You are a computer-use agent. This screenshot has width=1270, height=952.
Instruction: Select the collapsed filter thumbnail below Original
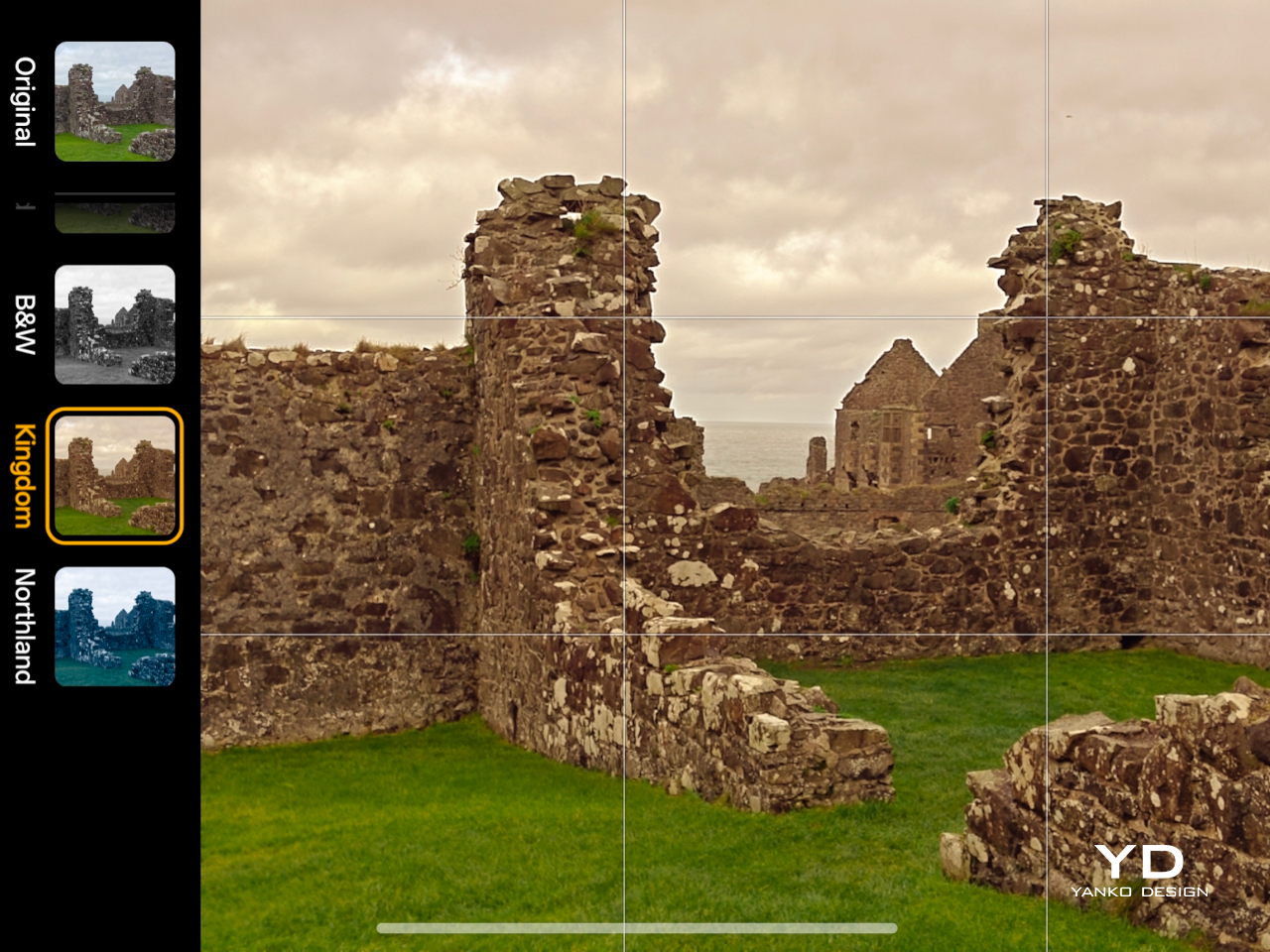114,214
